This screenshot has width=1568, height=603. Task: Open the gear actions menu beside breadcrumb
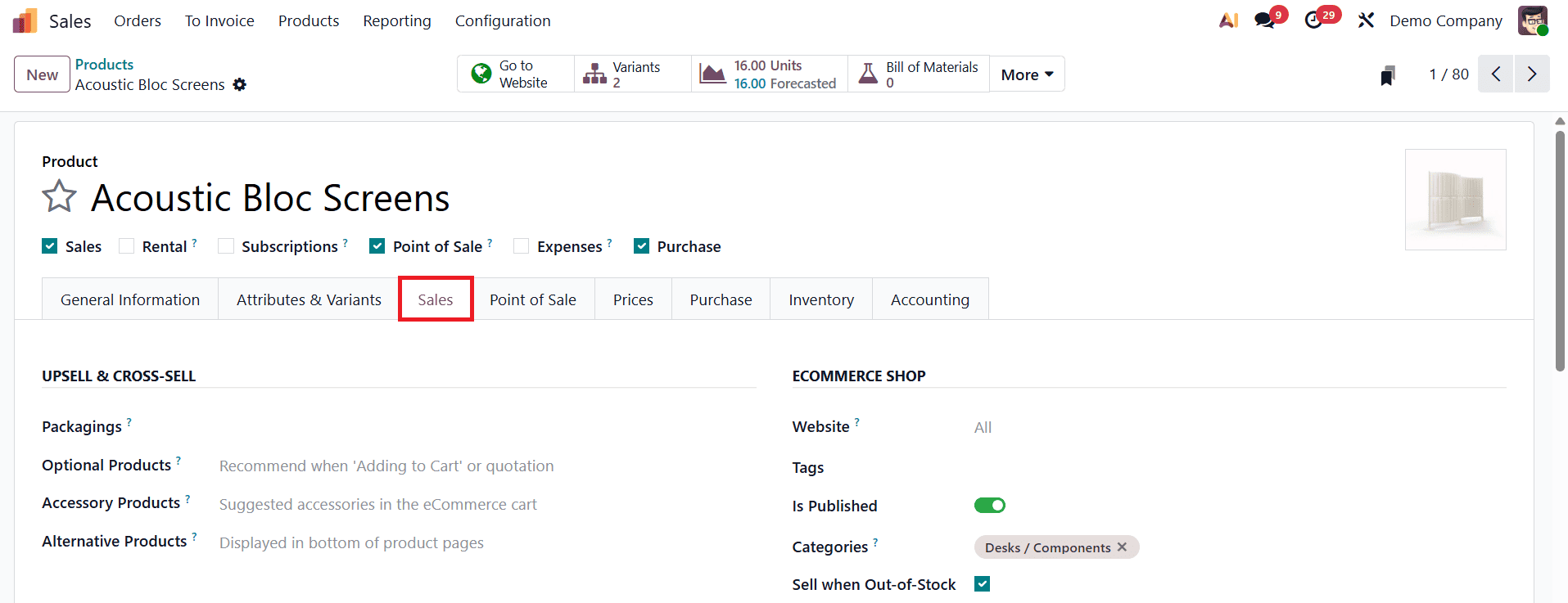tap(239, 84)
